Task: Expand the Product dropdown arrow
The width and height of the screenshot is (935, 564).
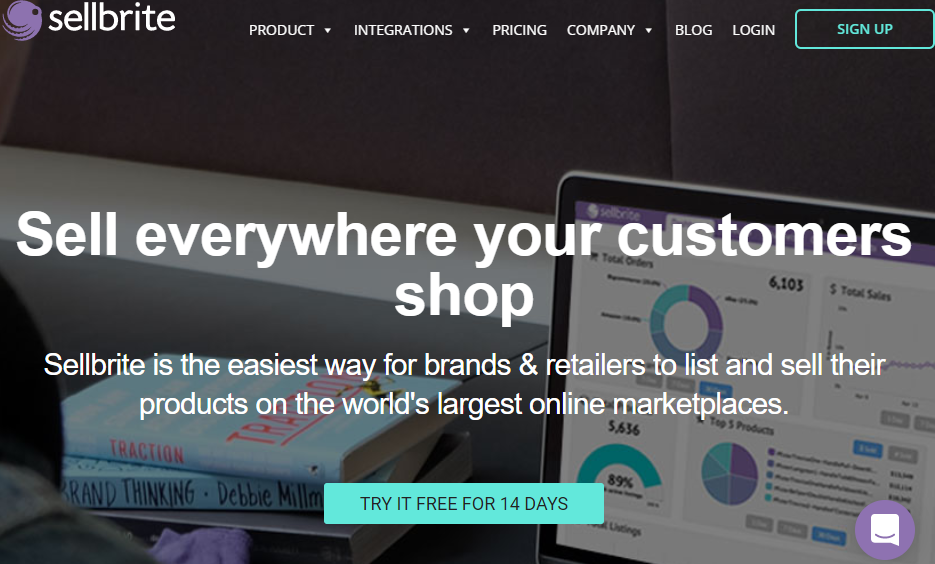Action: click(327, 30)
